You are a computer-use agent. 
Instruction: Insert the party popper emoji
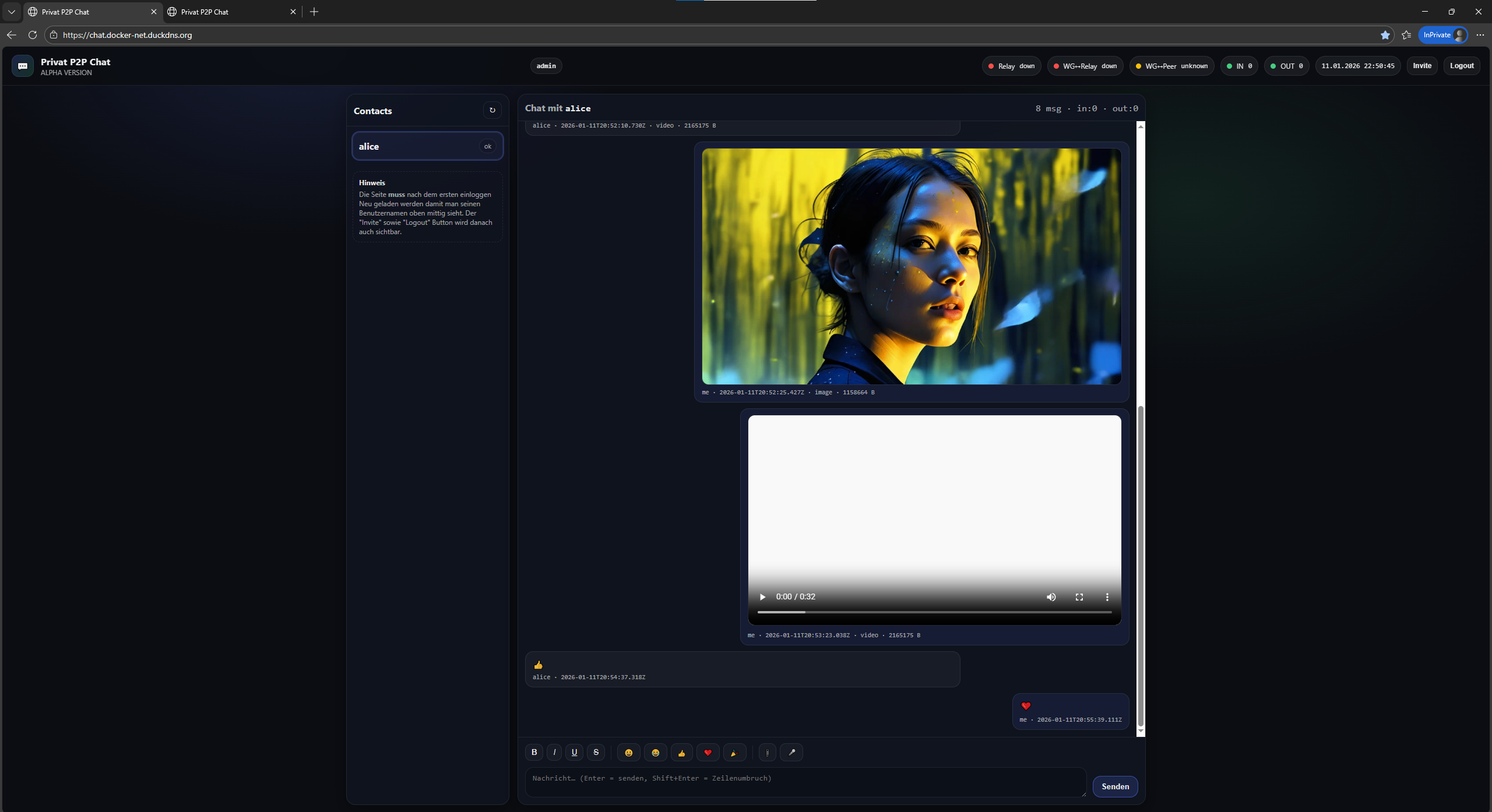click(x=734, y=753)
